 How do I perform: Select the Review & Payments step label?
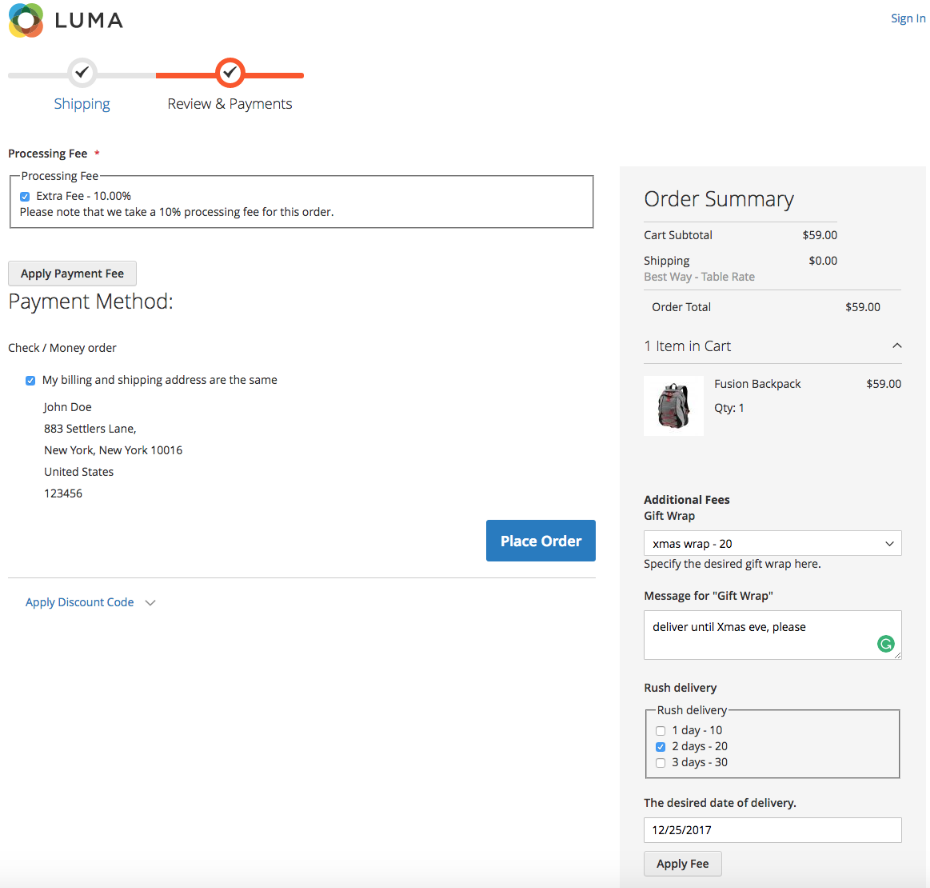(230, 104)
